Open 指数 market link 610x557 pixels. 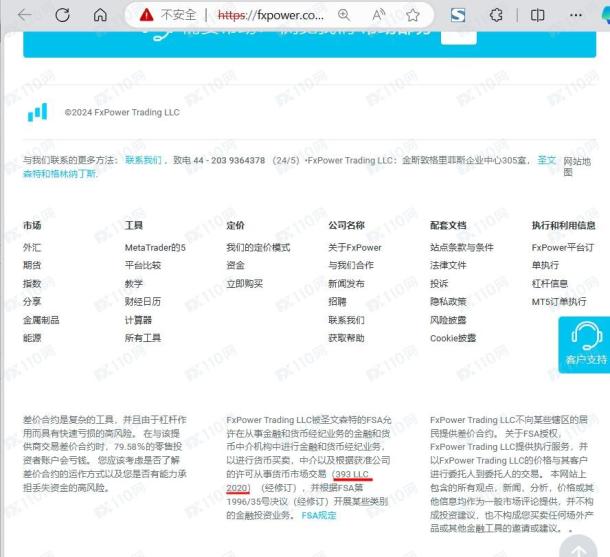pyautogui.click(x=32, y=284)
